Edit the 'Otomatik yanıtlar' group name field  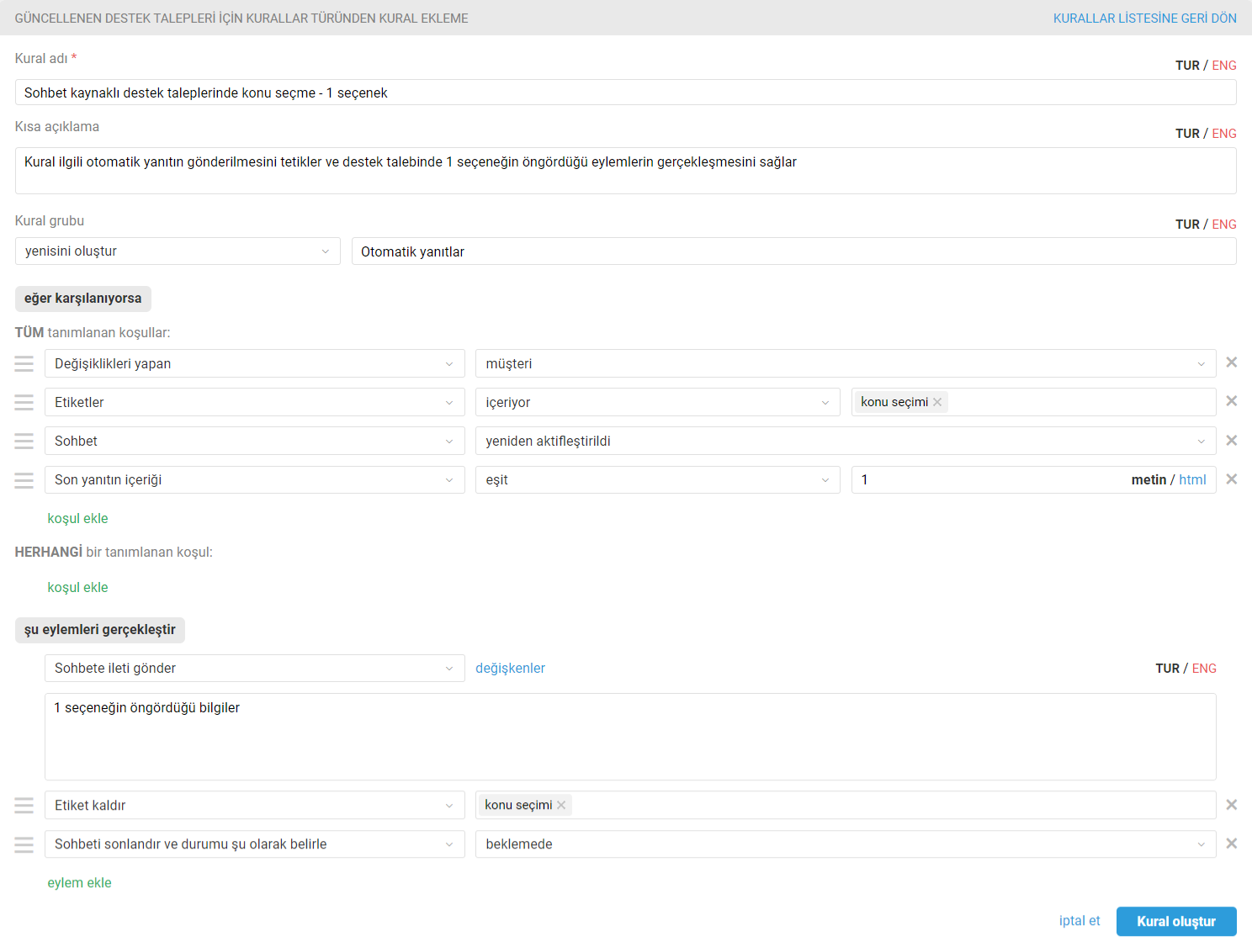click(794, 251)
